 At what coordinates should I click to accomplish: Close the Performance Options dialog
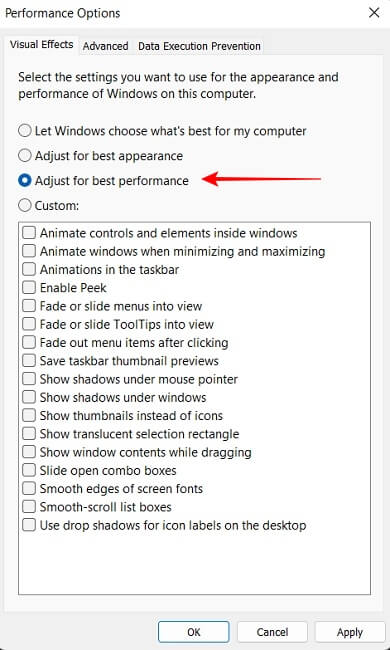374,13
